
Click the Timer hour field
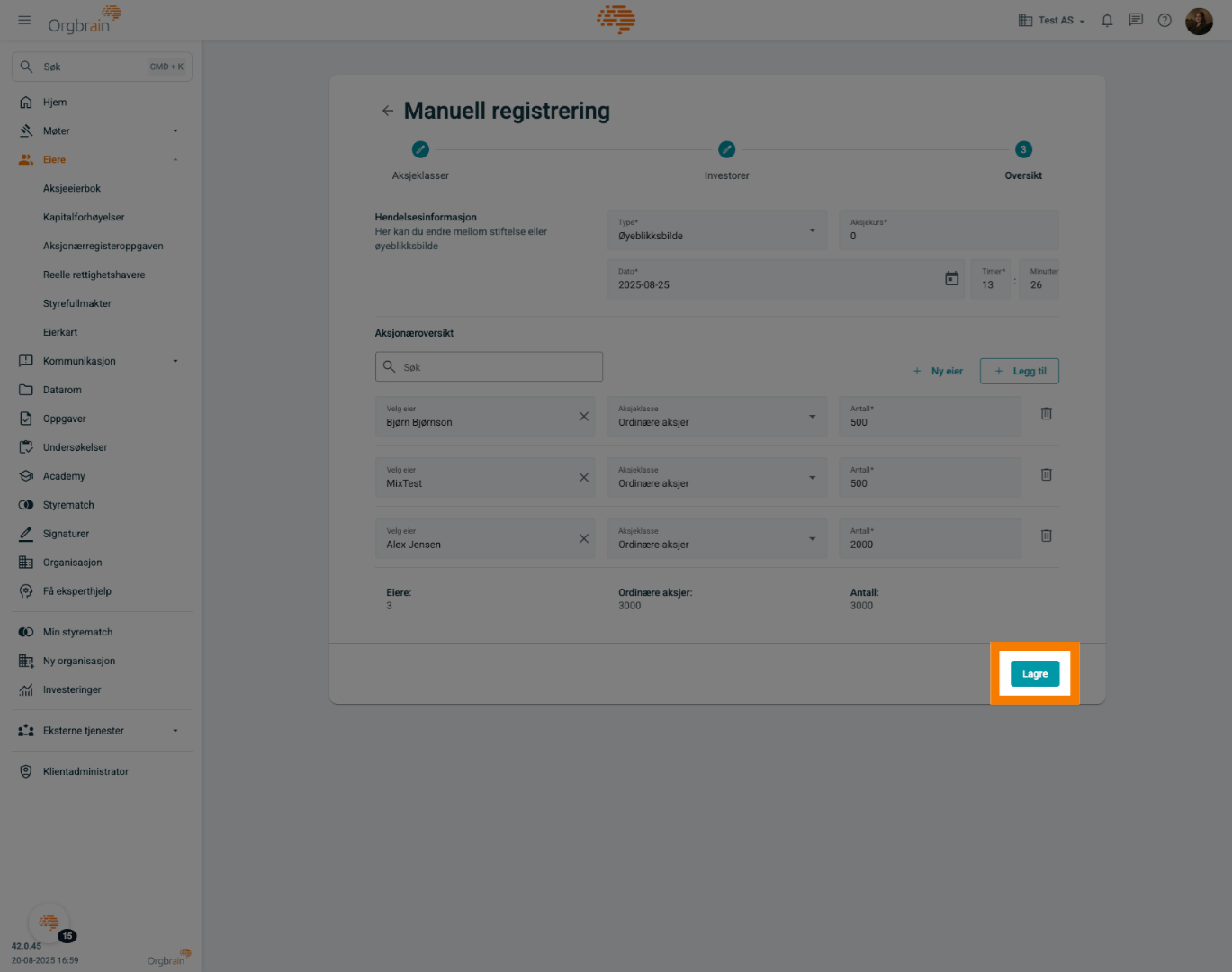(x=991, y=279)
